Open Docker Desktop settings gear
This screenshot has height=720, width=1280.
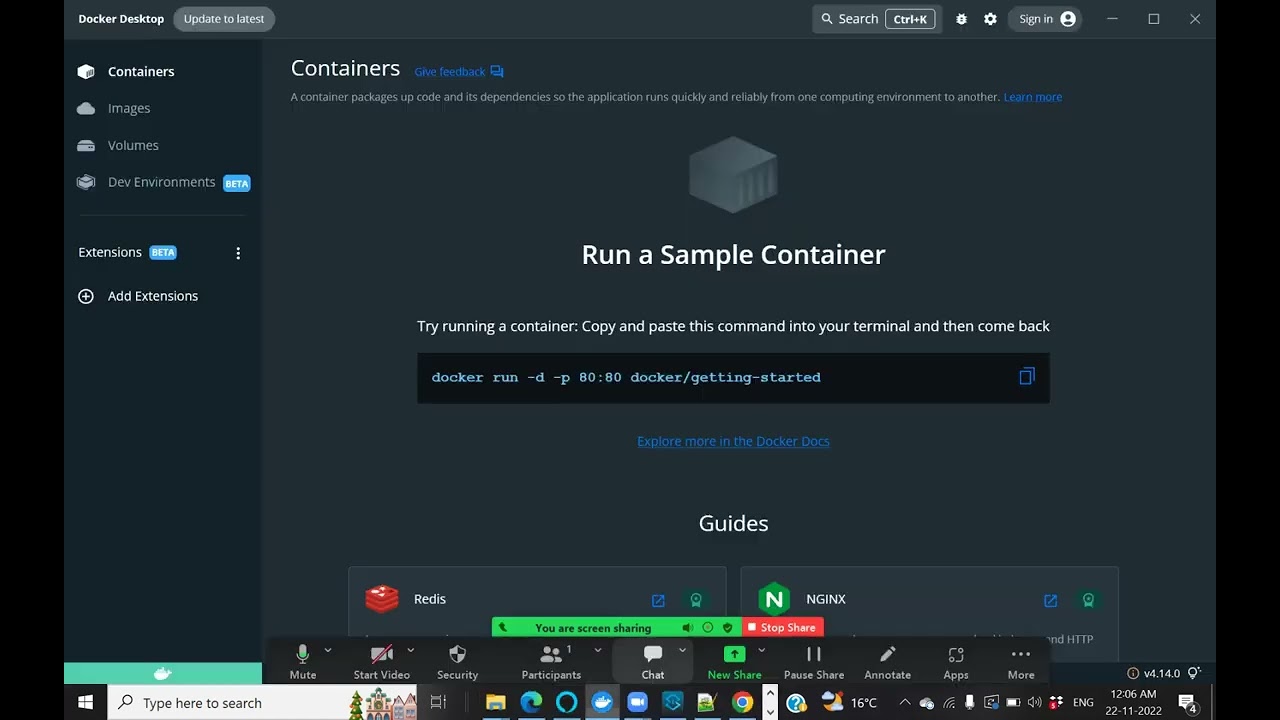(990, 19)
